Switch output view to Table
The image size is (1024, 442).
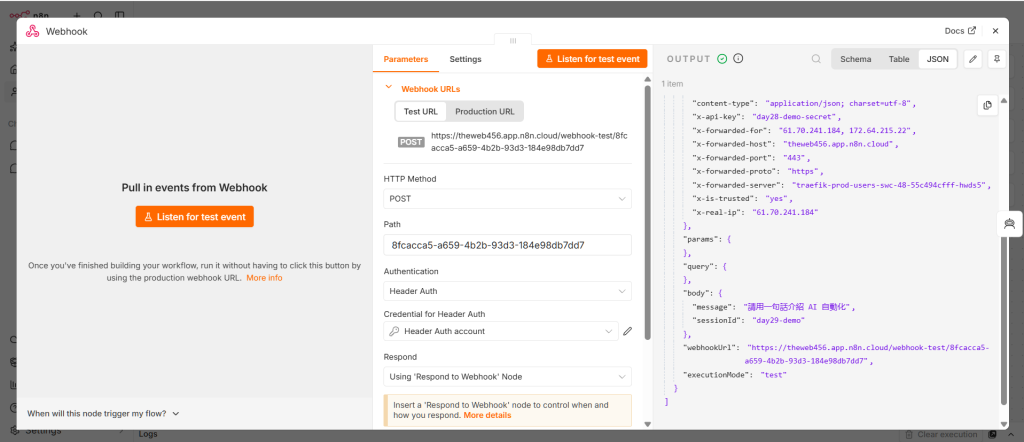899,59
